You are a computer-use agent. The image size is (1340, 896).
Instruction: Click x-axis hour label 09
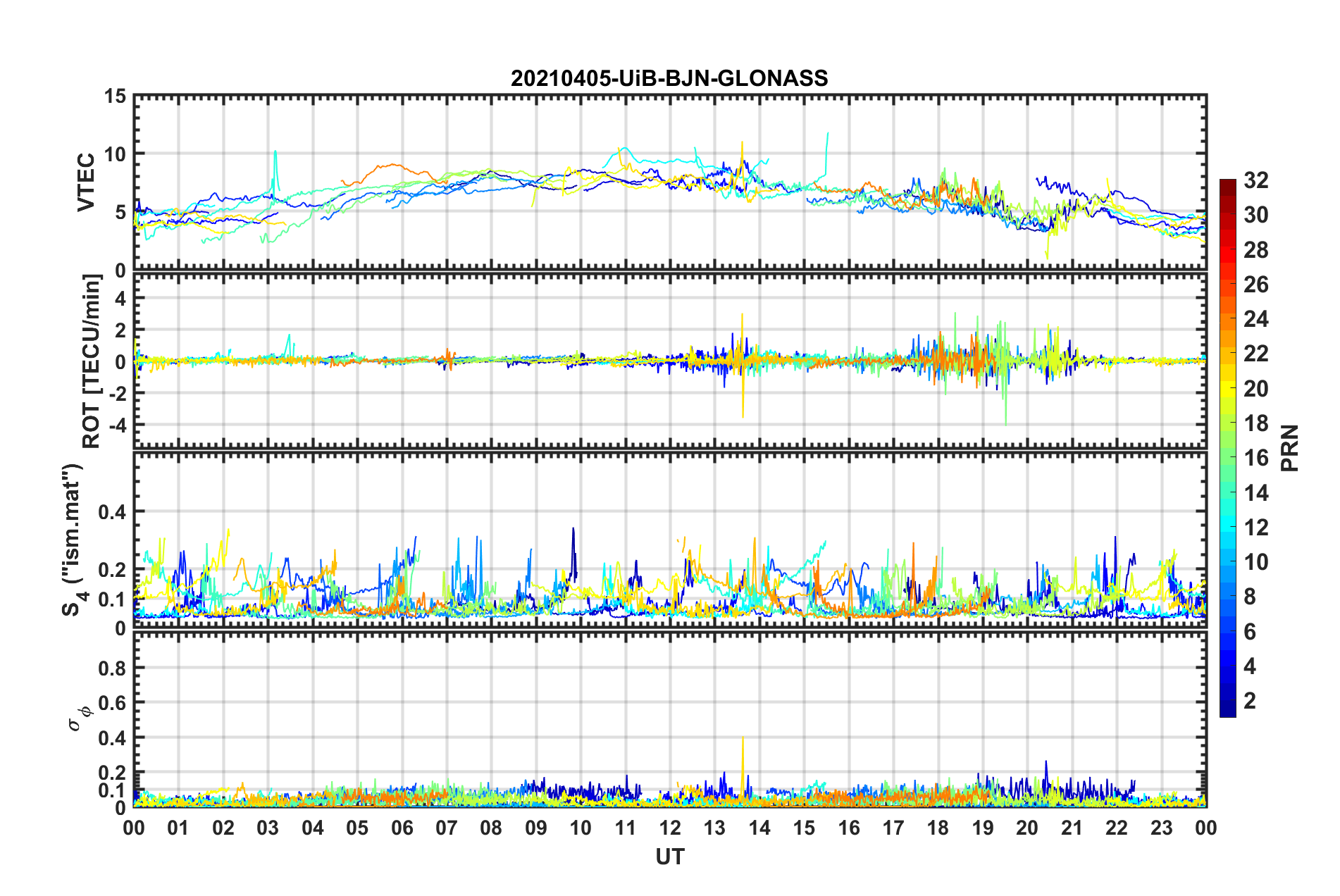[x=536, y=828]
